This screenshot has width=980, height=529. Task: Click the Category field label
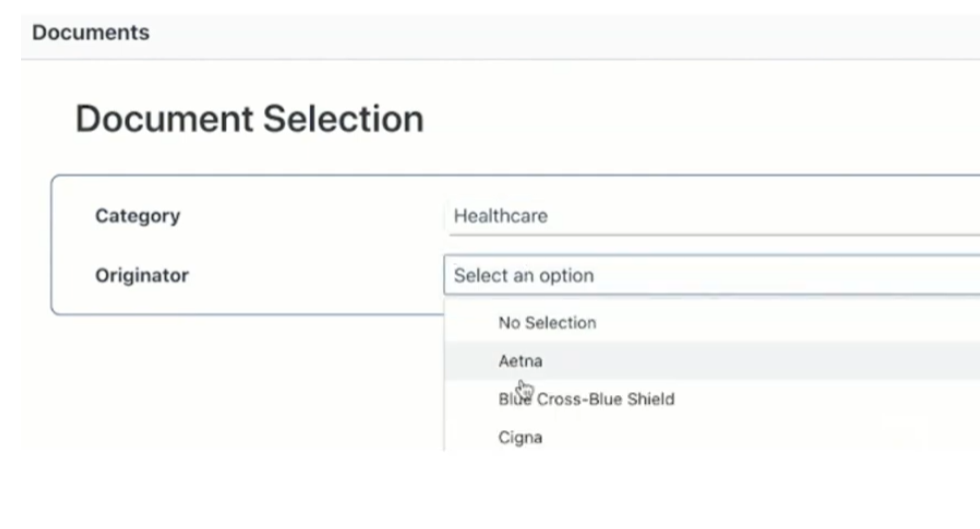pos(138,216)
